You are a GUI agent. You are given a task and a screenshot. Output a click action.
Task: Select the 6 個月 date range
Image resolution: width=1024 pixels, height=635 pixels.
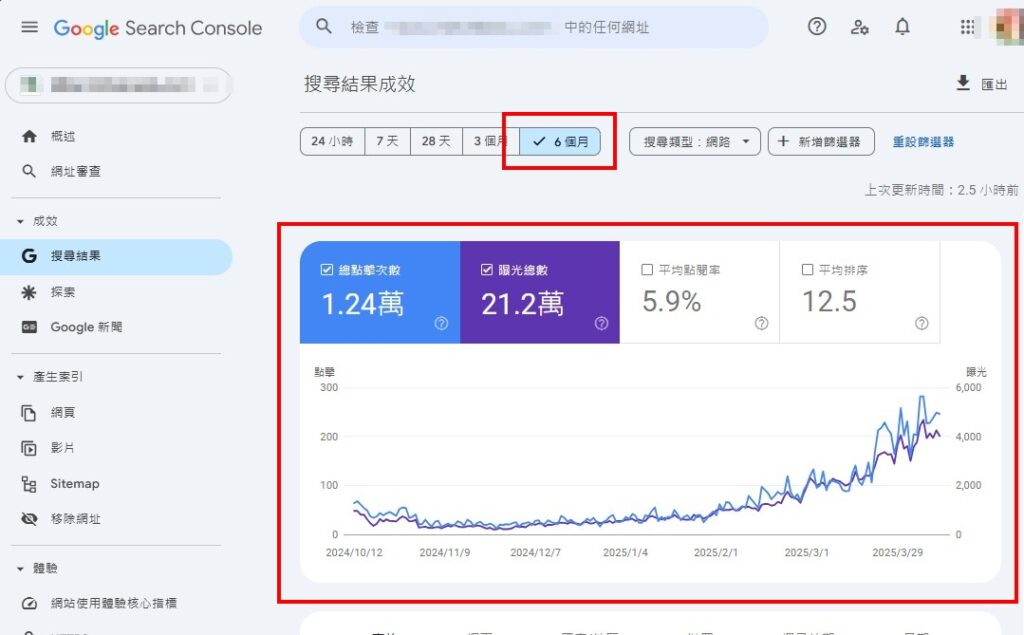(x=560, y=141)
